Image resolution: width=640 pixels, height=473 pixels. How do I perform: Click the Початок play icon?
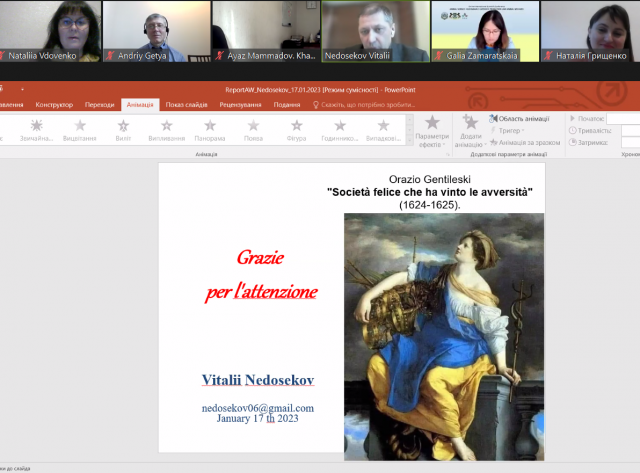point(572,119)
